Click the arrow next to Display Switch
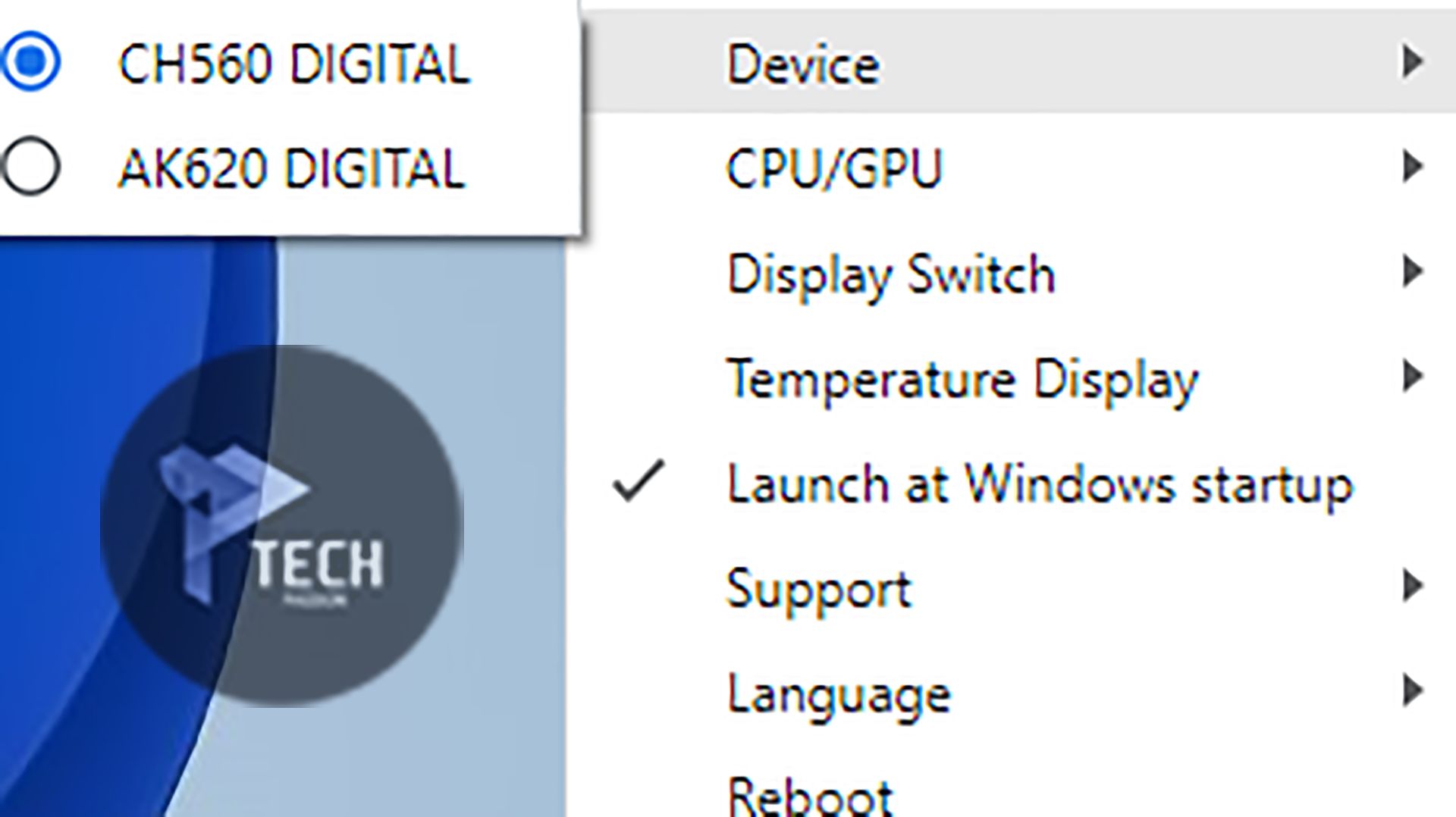1456x817 pixels. tap(1411, 271)
